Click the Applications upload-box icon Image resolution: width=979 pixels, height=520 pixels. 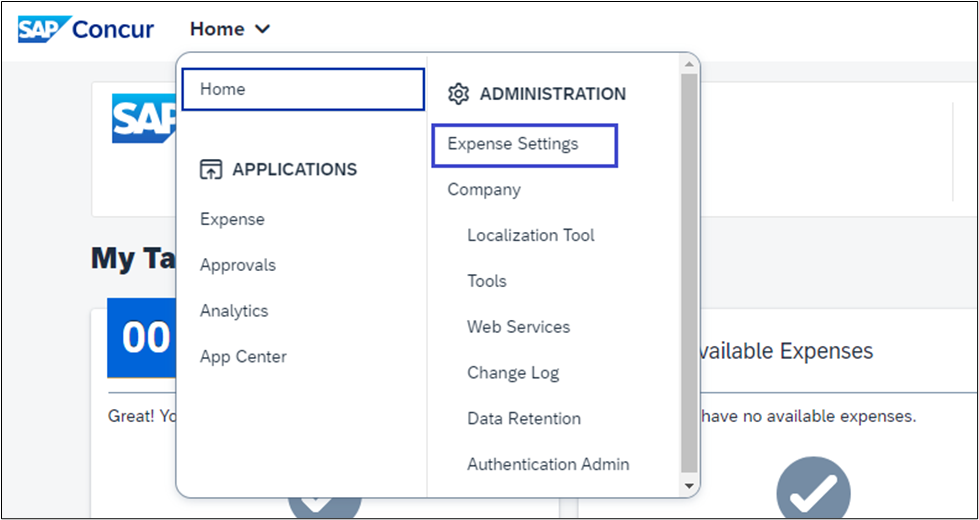211,169
